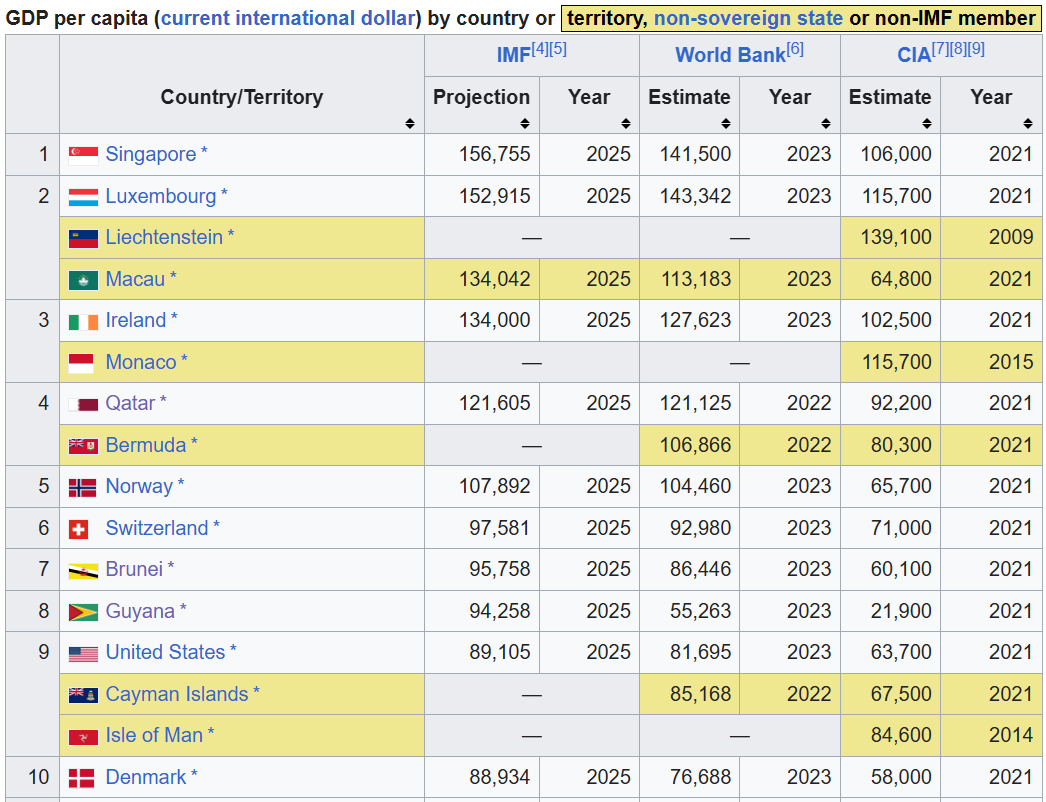The height and width of the screenshot is (802, 1046).
Task: Select Singapore IMF projection value 156,755
Action: point(494,154)
